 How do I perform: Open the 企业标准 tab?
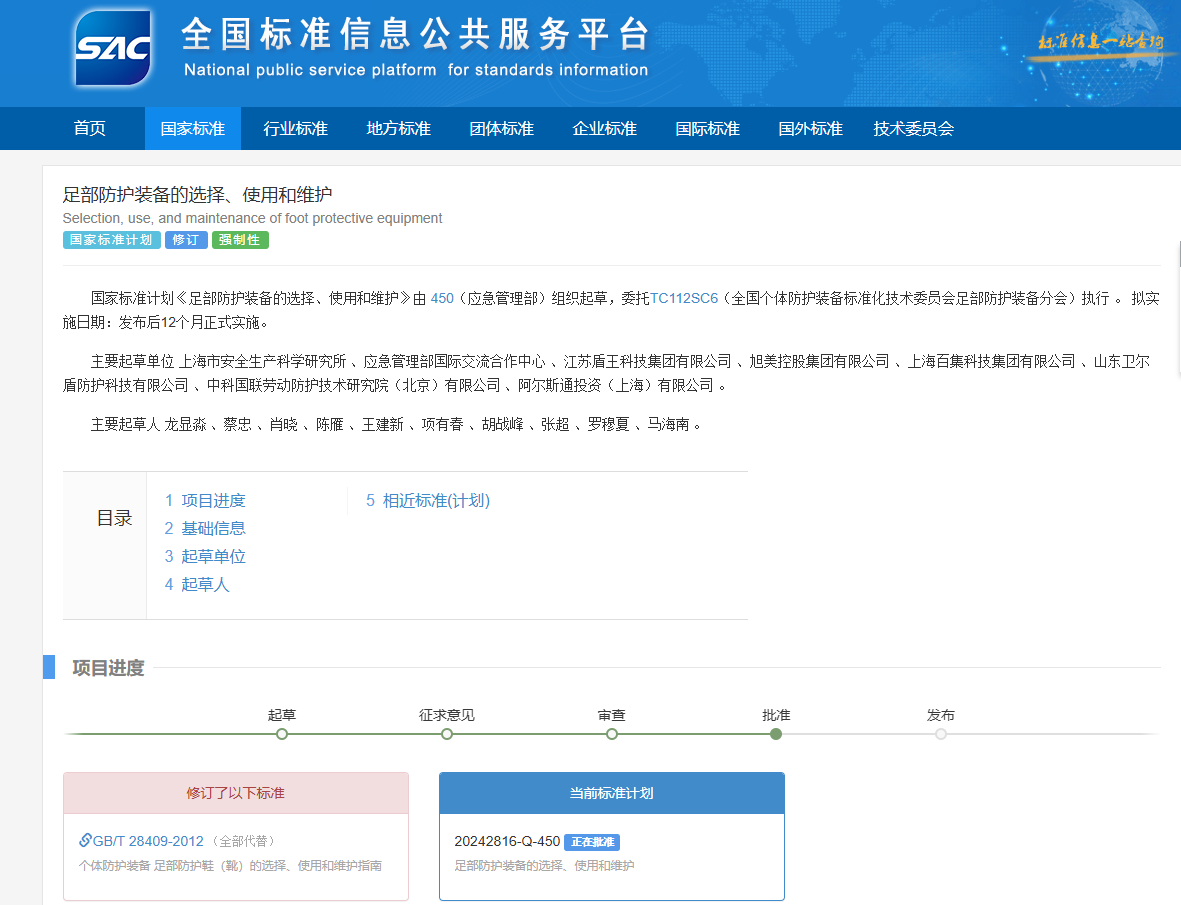tap(605, 129)
